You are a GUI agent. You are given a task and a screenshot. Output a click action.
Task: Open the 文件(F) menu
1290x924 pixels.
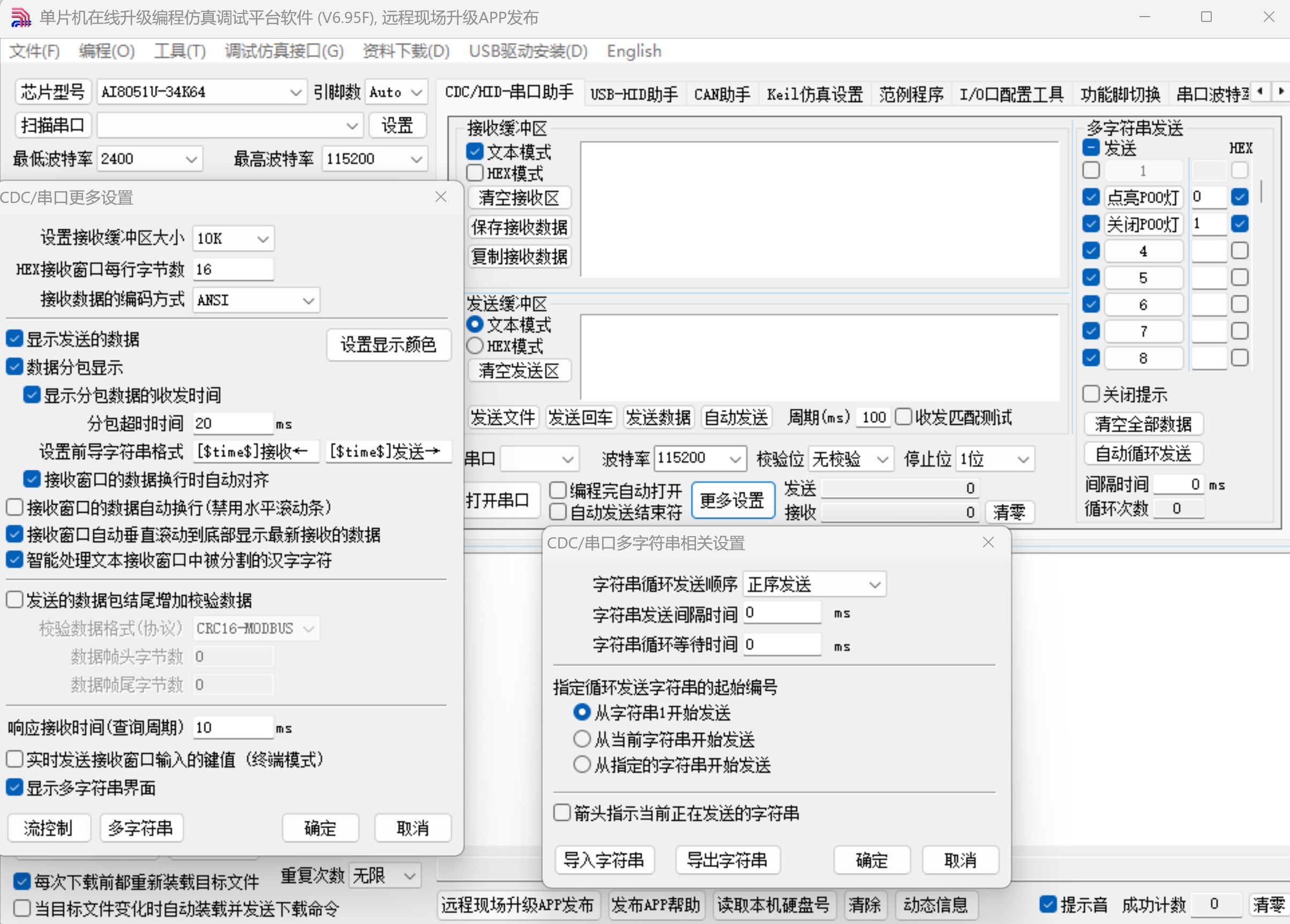[34, 51]
